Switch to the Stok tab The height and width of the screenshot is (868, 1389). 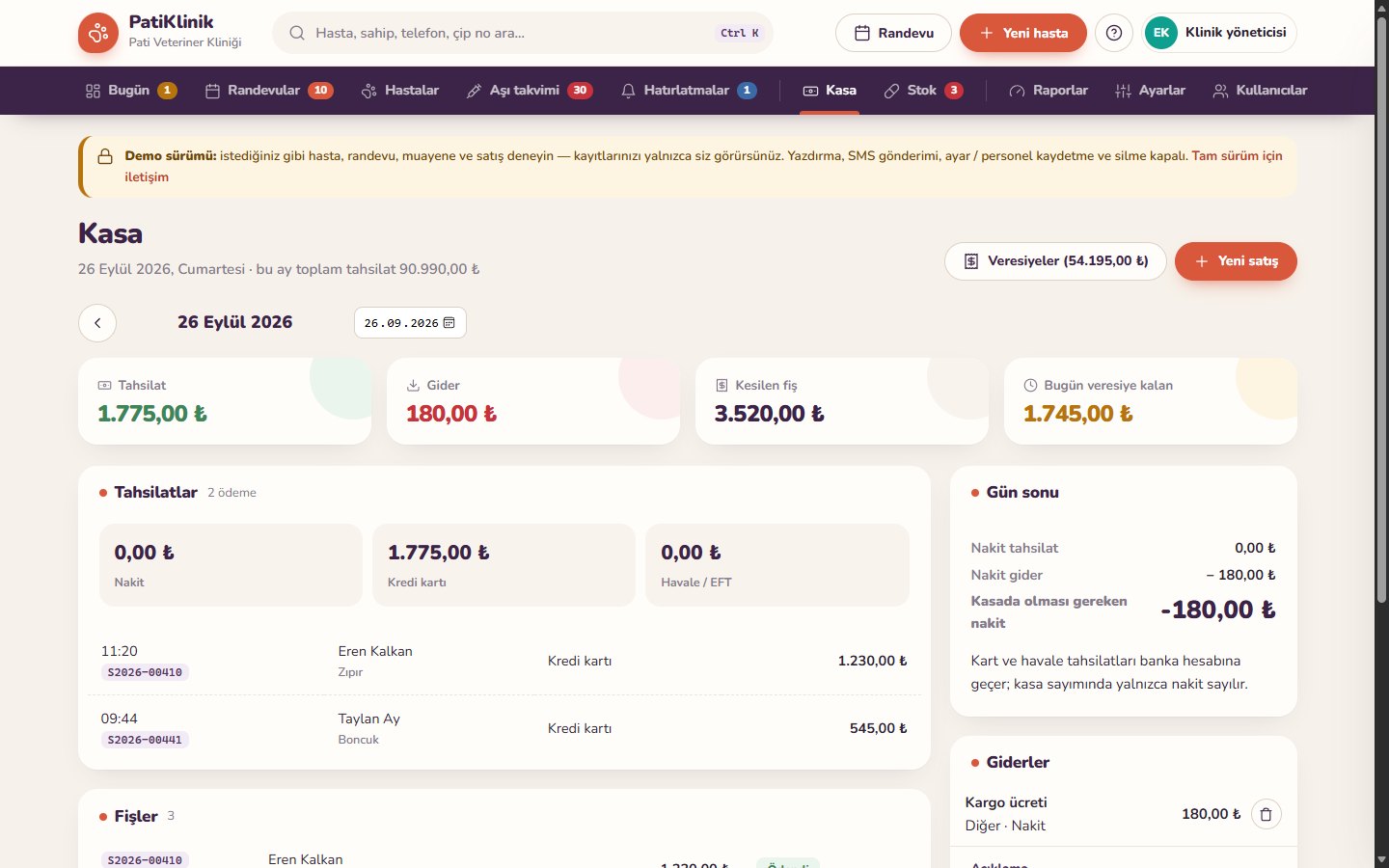(923, 91)
